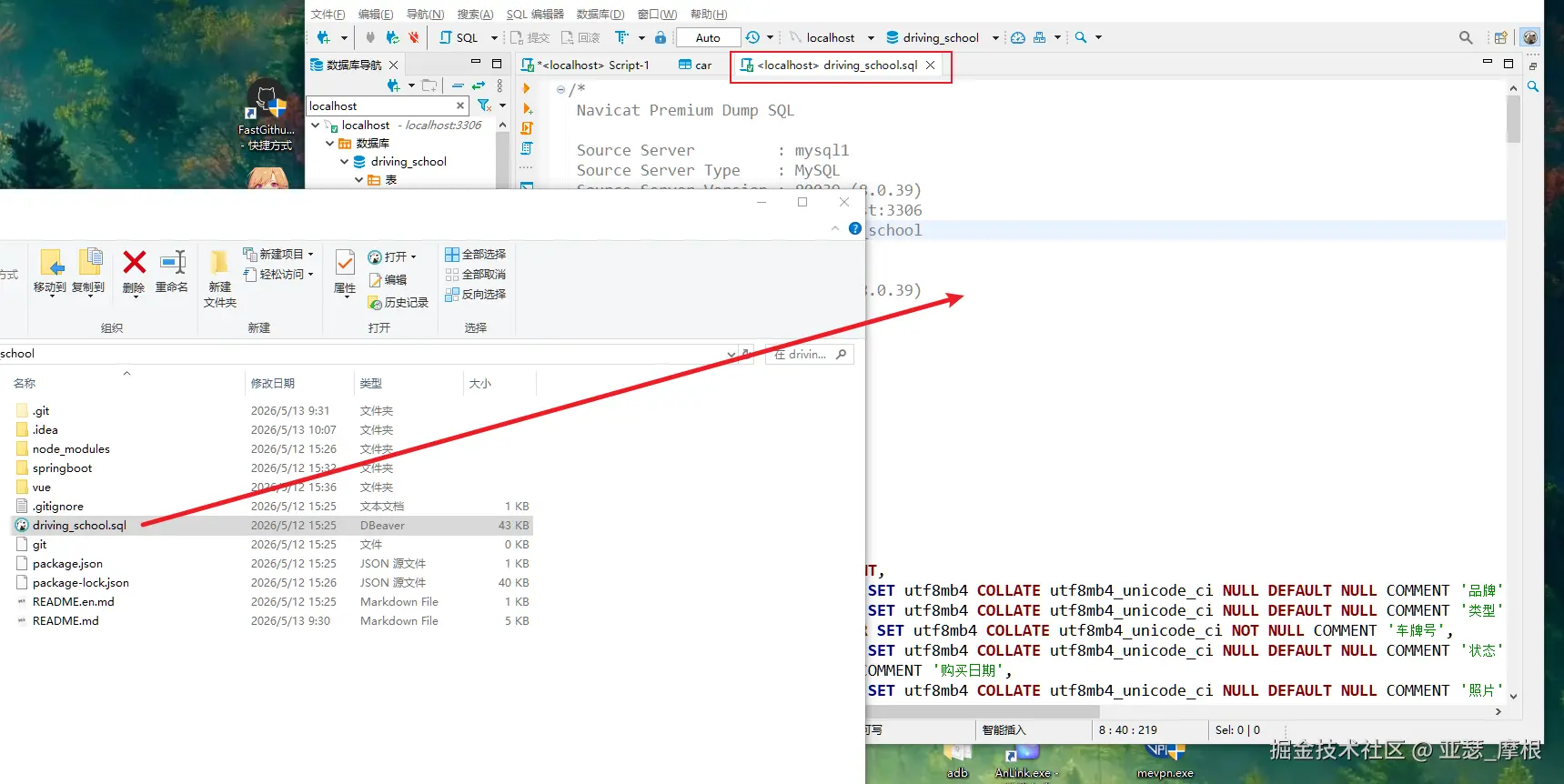The image size is (1564, 784).
Task: Switch to the car editor tab
Action: pyautogui.click(x=695, y=65)
